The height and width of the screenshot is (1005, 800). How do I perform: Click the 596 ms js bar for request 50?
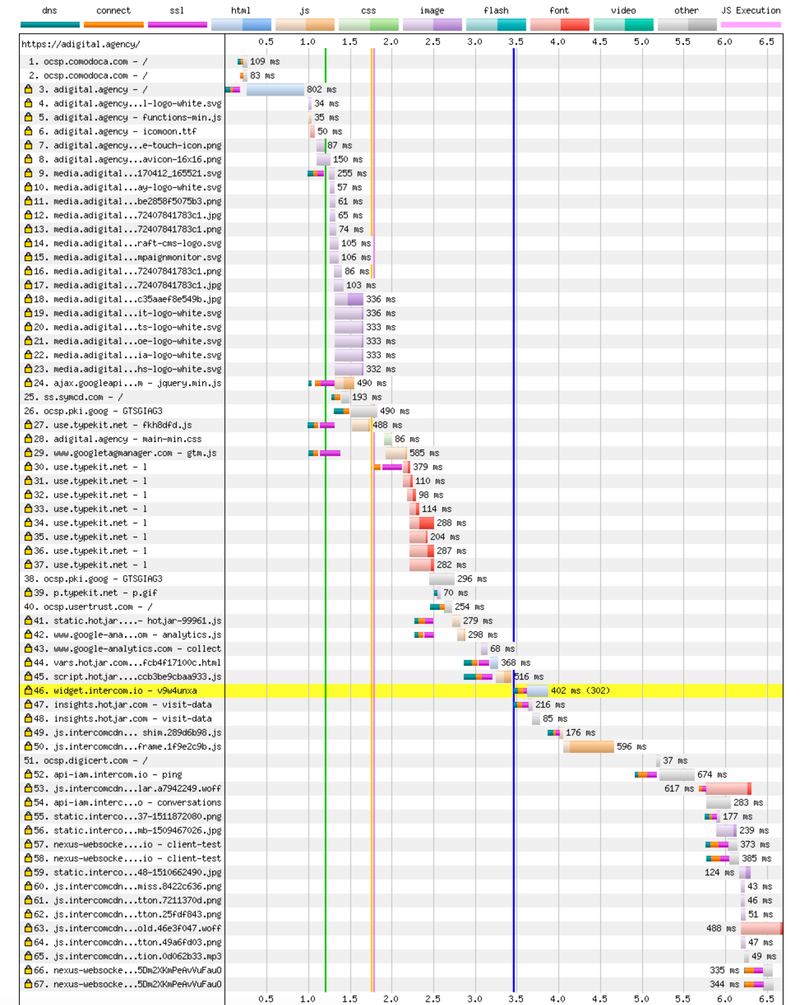(588, 747)
